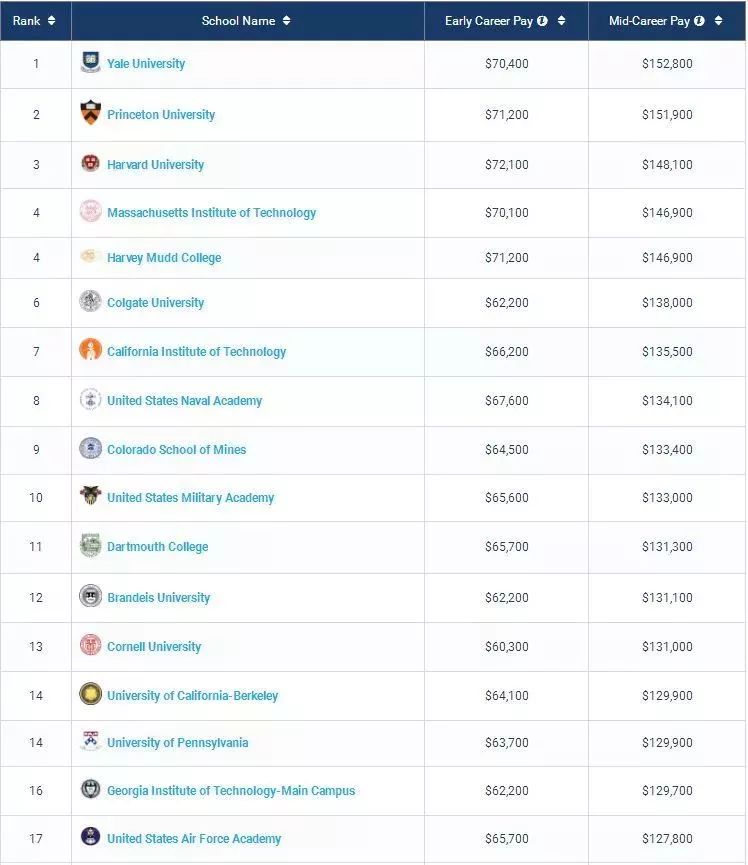Click the University of Pennsylvania shield logo

(x=90, y=742)
